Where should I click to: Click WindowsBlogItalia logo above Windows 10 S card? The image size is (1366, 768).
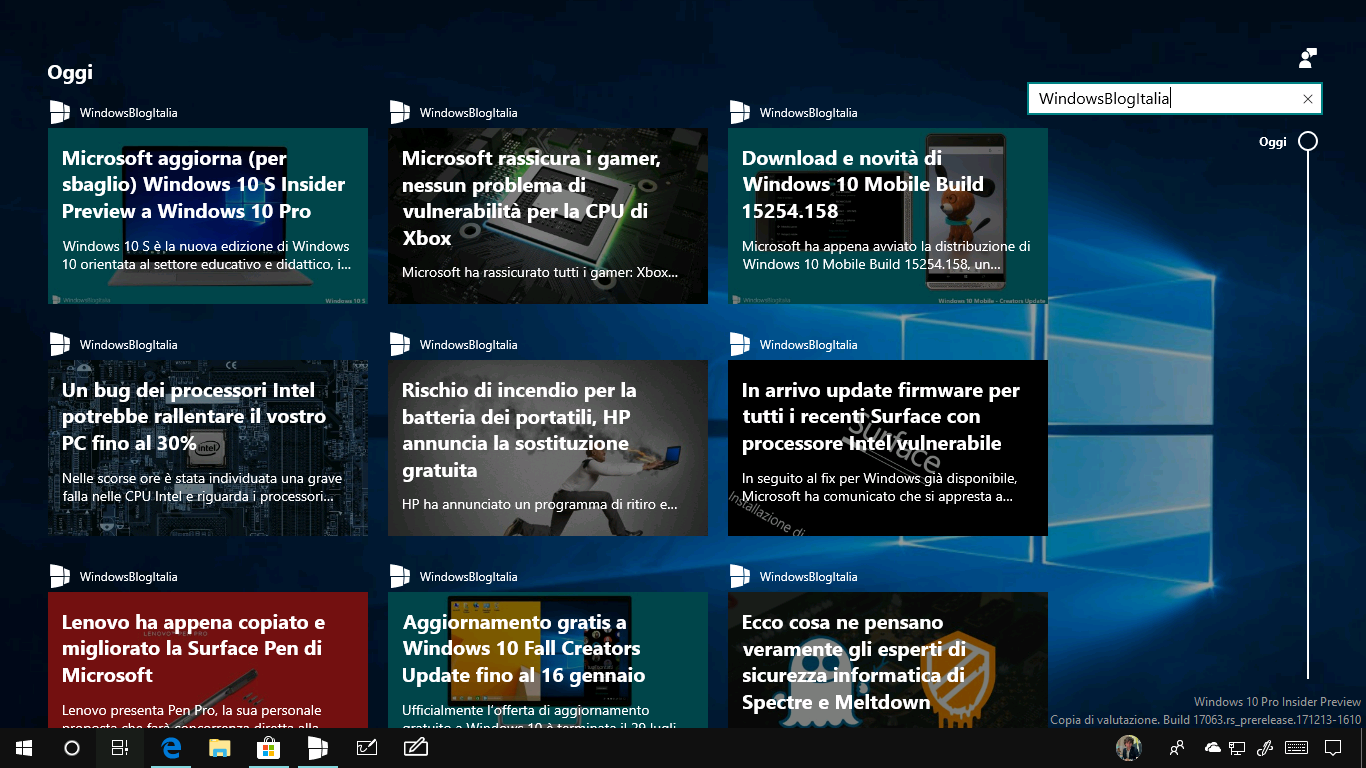coord(60,112)
